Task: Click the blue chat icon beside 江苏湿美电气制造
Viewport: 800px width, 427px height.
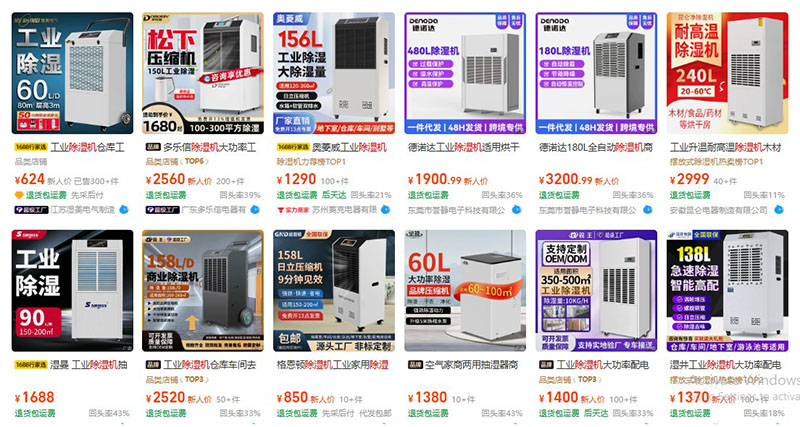Action: (x=123, y=210)
